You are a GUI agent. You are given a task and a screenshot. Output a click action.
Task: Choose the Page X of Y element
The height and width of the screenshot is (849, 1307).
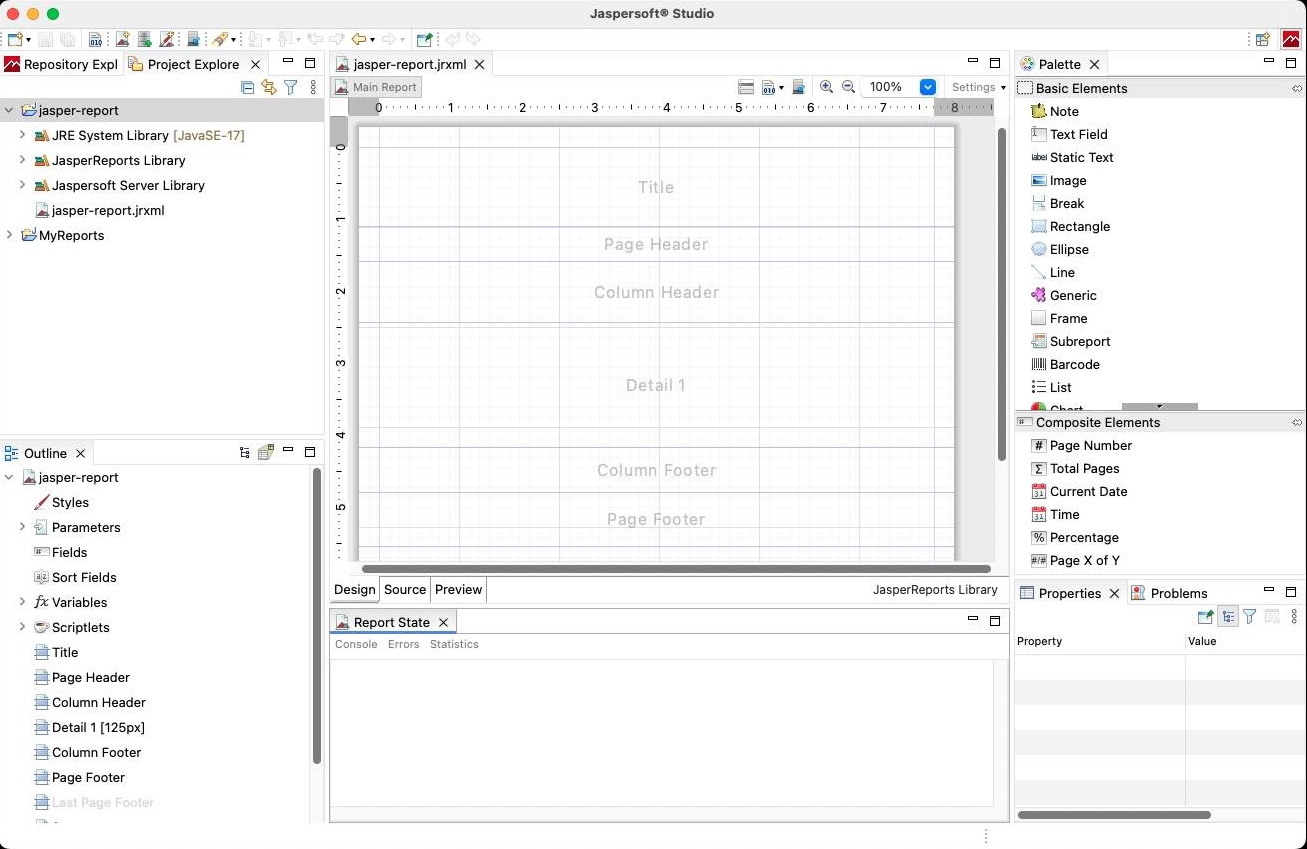1075,560
